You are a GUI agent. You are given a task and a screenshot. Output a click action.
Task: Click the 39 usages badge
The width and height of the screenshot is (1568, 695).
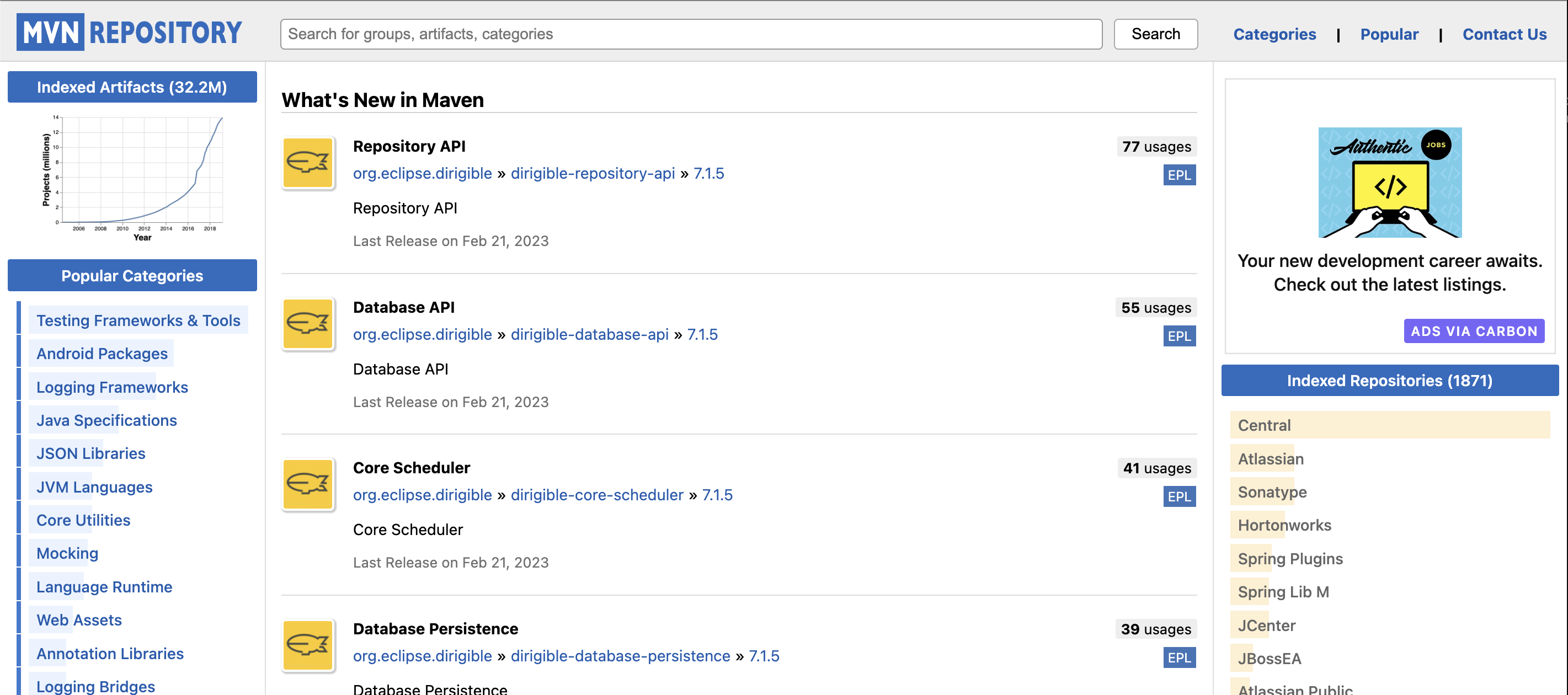click(x=1156, y=629)
